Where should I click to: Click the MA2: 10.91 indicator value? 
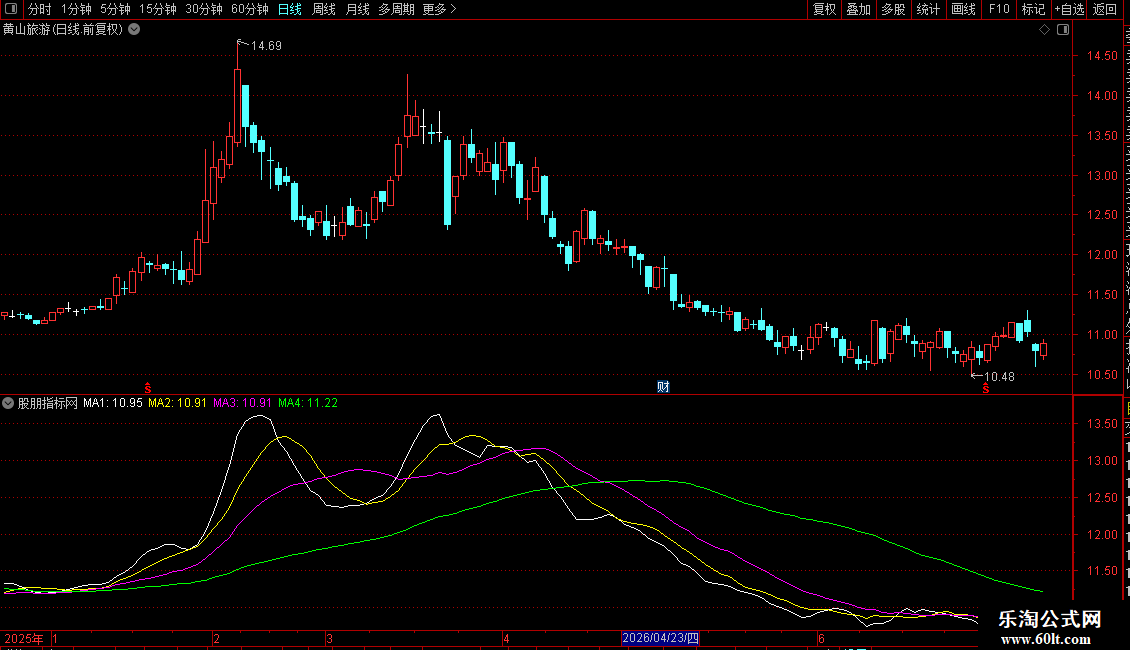click(177, 403)
